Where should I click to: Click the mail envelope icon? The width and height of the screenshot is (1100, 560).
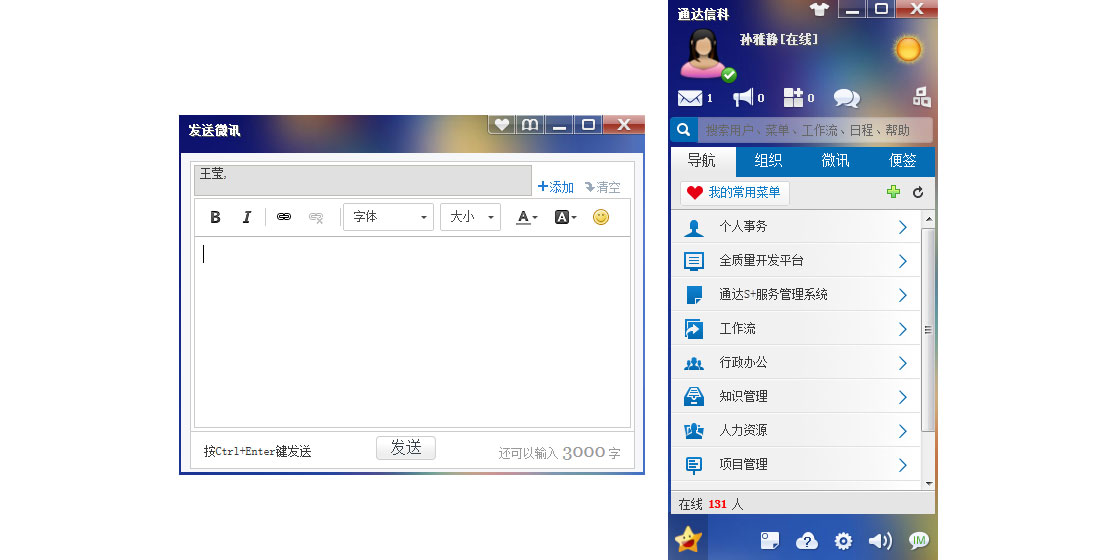pyautogui.click(x=690, y=98)
